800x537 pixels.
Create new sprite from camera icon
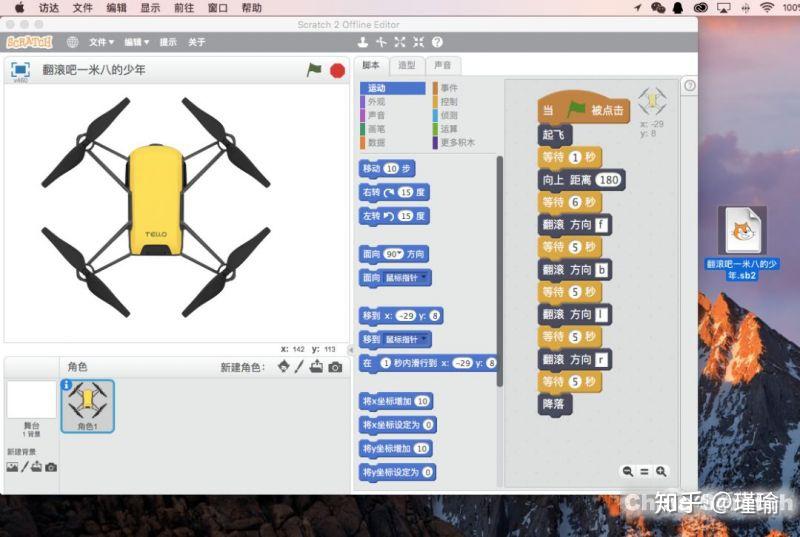[335, 367]
